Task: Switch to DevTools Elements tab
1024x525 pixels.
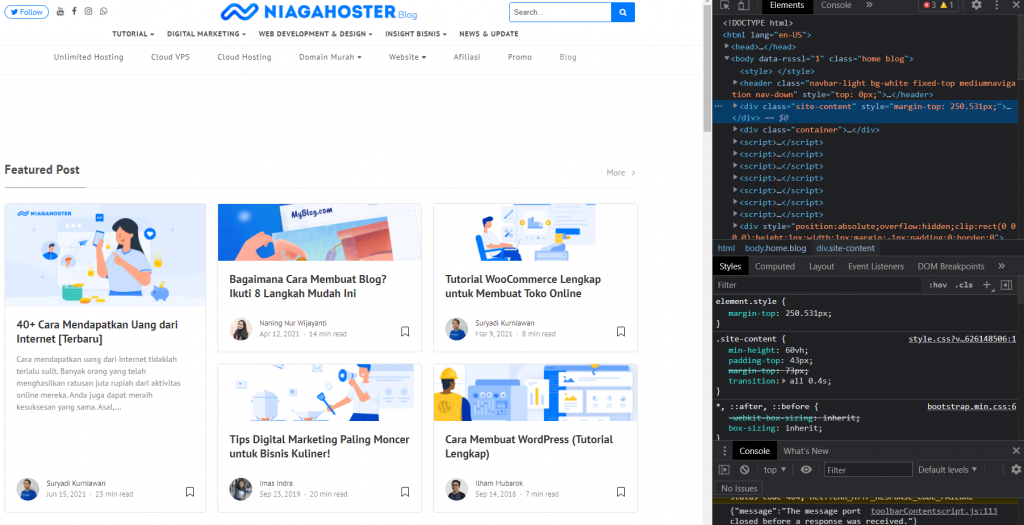Action: pos(787,5)
